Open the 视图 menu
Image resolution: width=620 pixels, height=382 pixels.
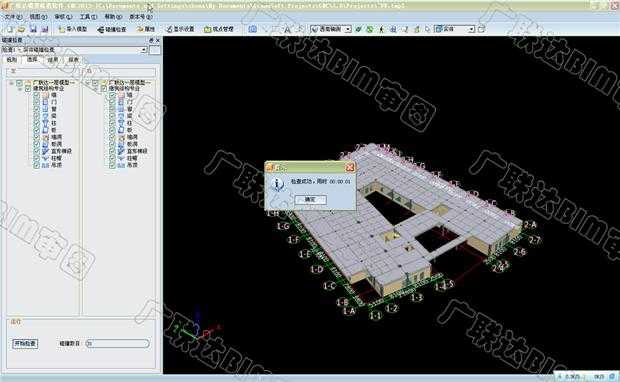pos(38,17)
